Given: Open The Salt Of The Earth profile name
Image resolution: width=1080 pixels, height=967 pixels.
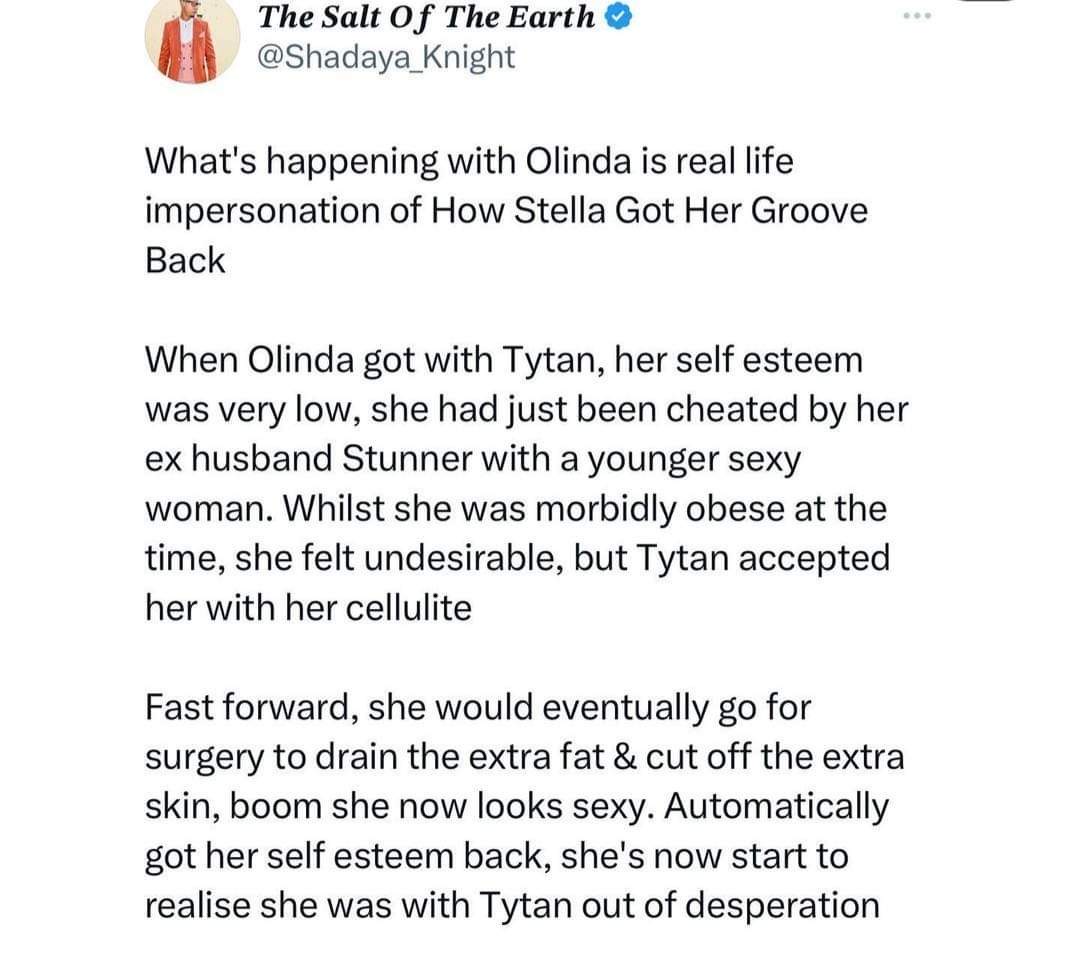Looking at the screenshot, I should pyautogui.click(x=426, y=17).
